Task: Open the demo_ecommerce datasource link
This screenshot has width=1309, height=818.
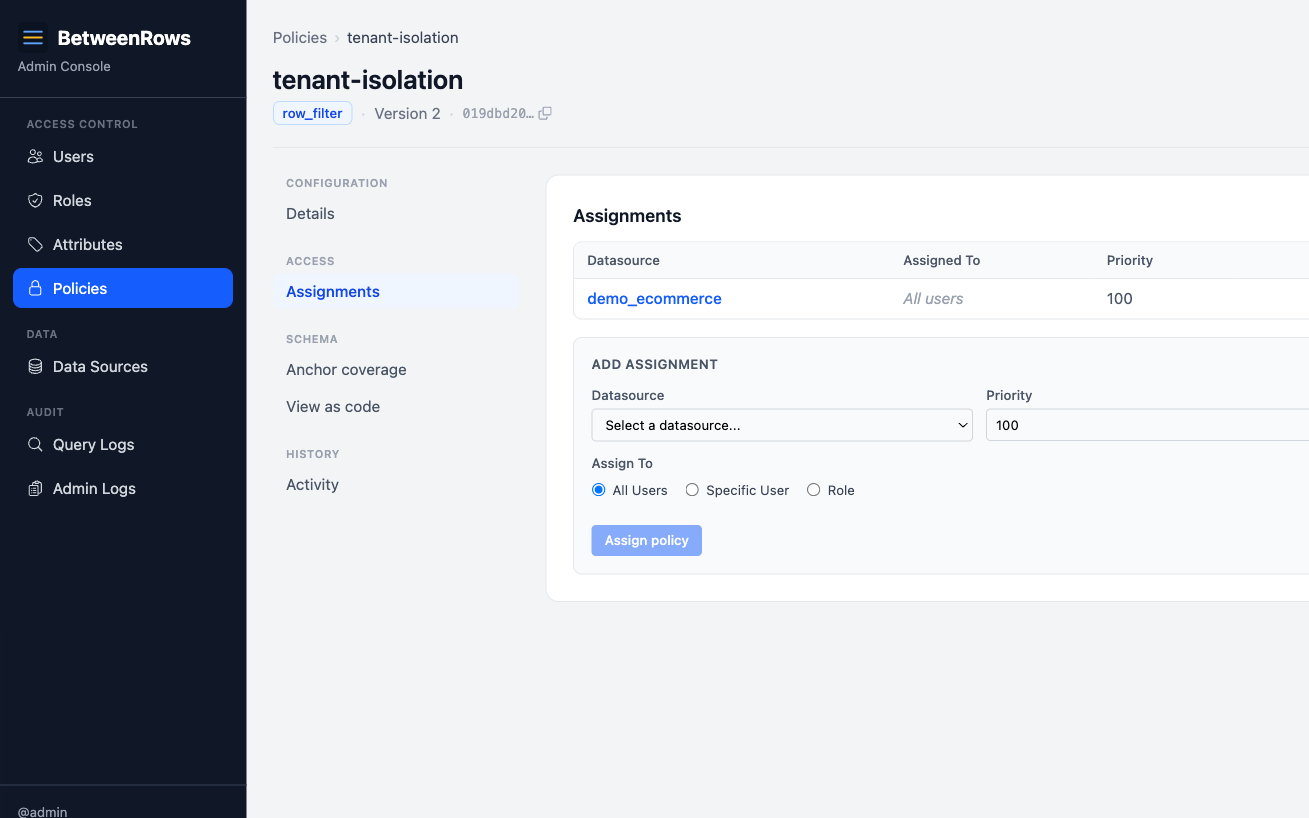Action: (654, 299)
